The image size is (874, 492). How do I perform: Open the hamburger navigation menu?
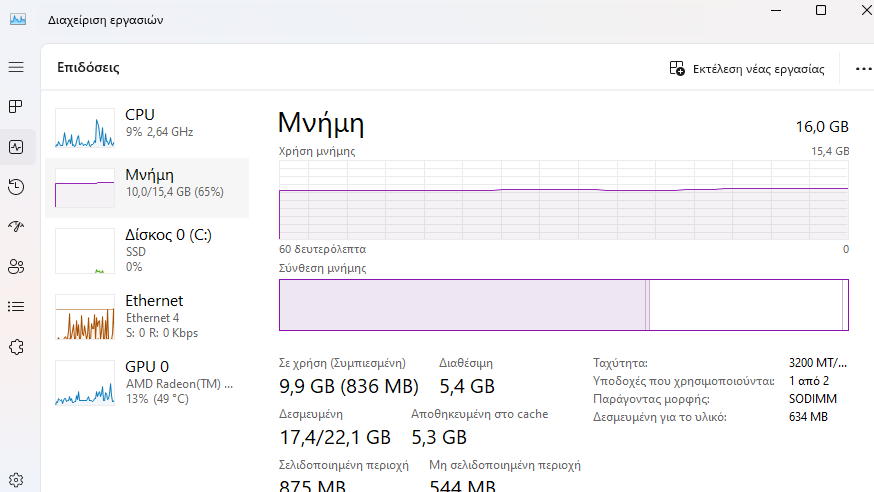(16, 67)
